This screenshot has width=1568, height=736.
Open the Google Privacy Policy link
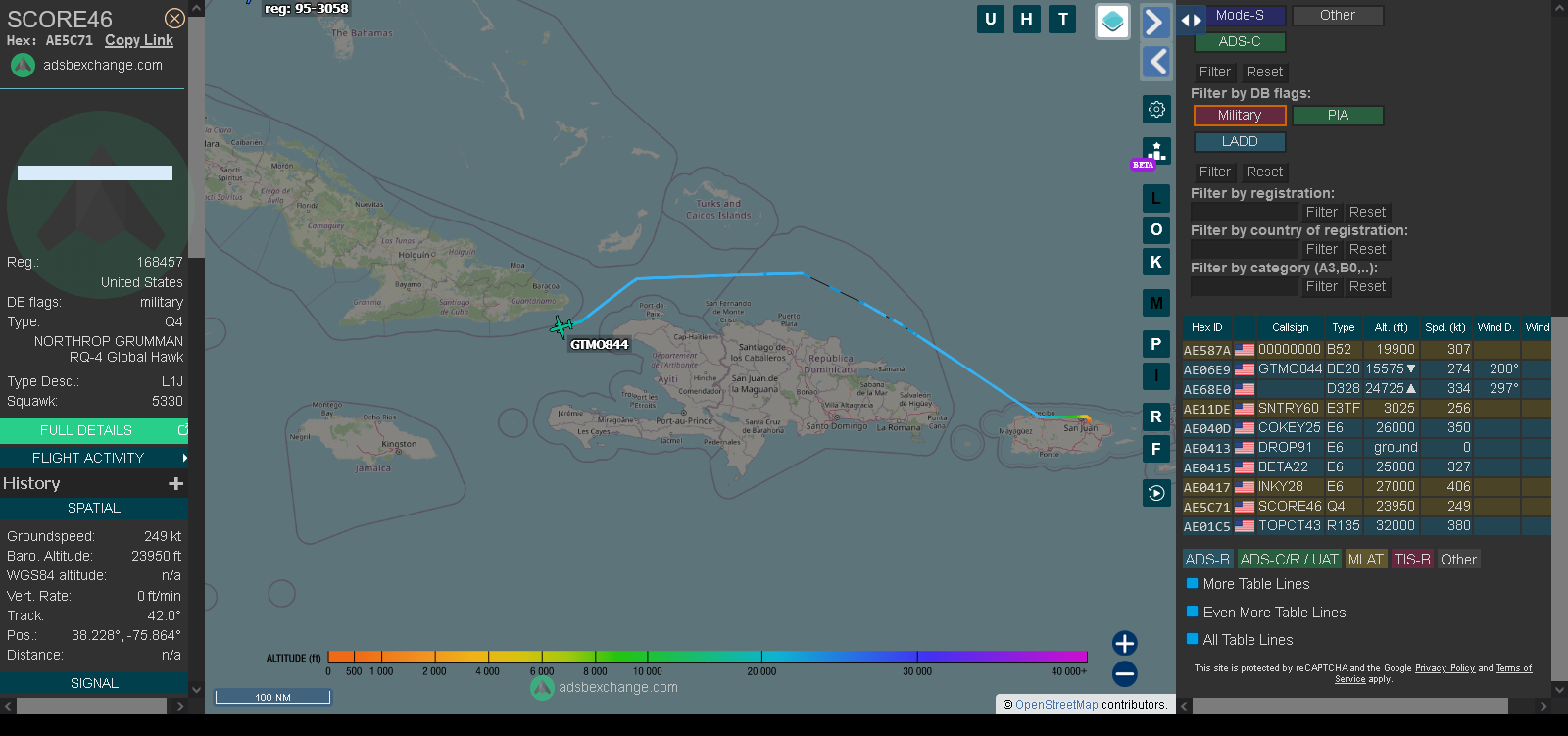coord(1445,668)
